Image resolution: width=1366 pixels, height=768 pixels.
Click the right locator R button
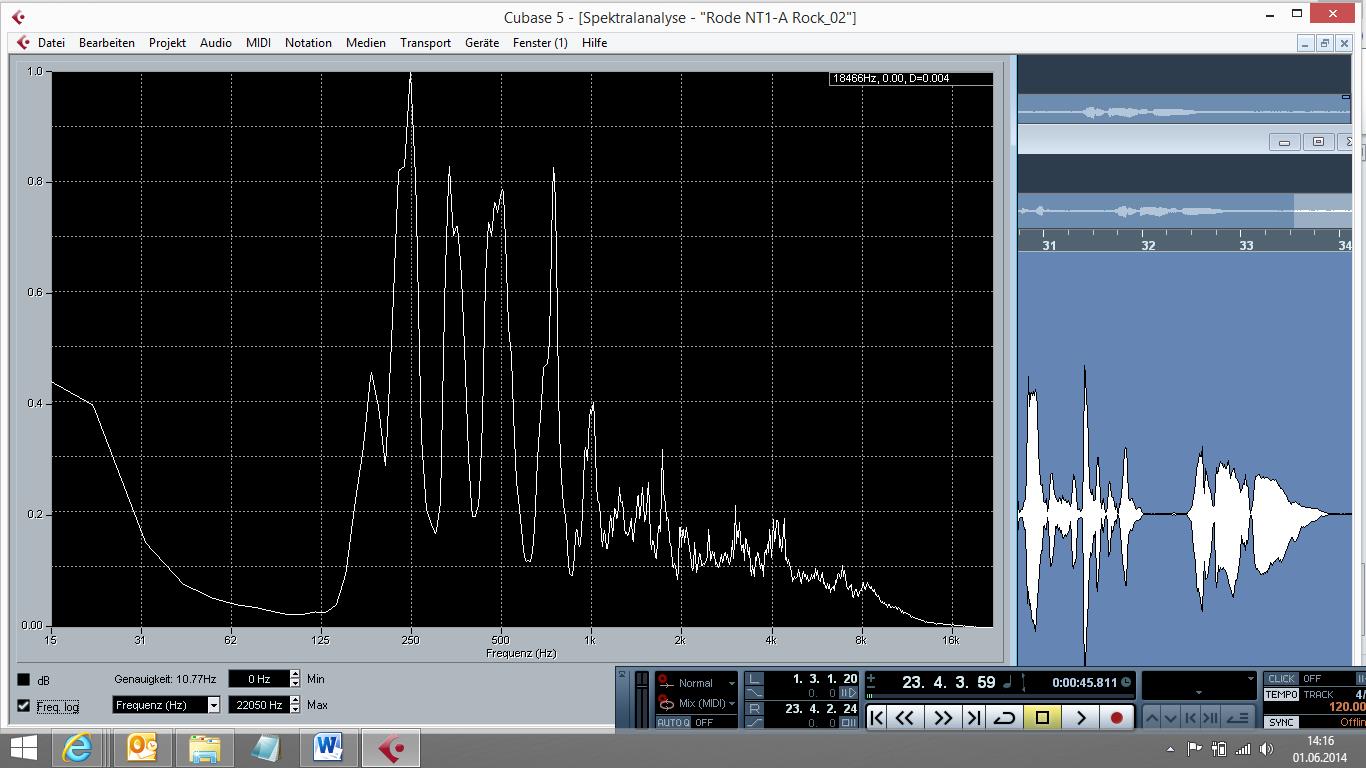pos(755,709)
